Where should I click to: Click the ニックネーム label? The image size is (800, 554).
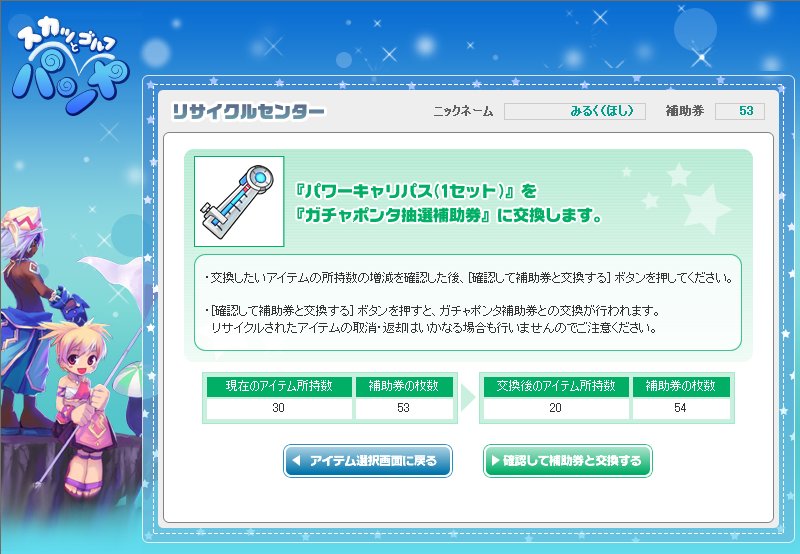463,111
